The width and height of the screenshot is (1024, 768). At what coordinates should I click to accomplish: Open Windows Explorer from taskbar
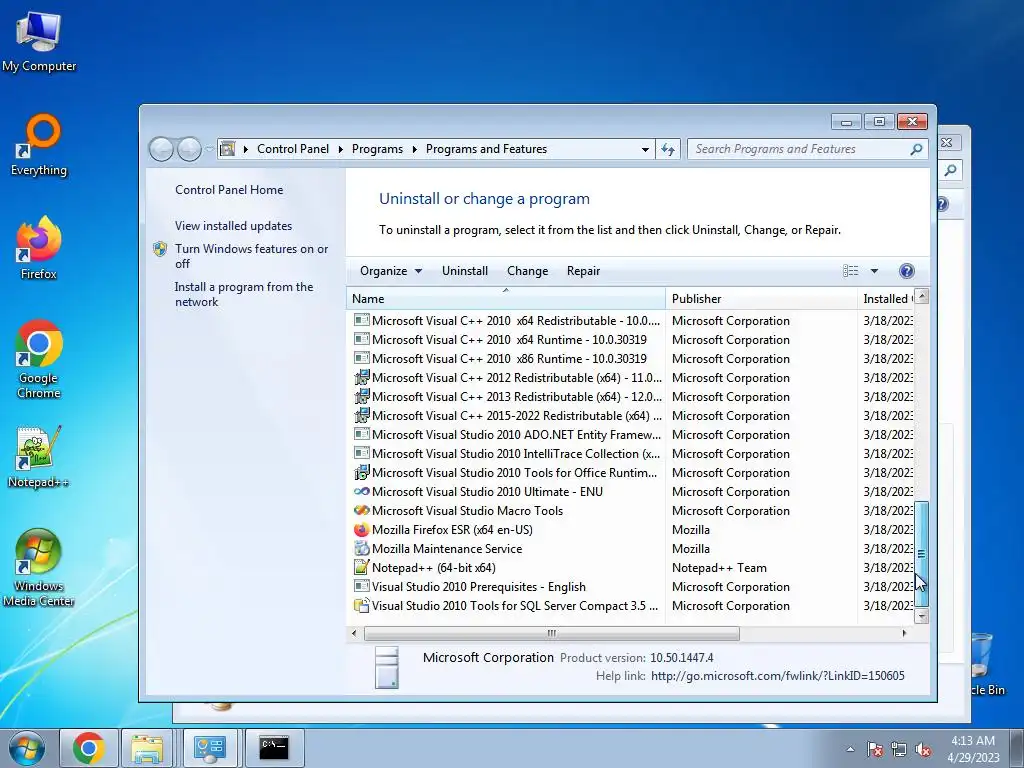147,748
